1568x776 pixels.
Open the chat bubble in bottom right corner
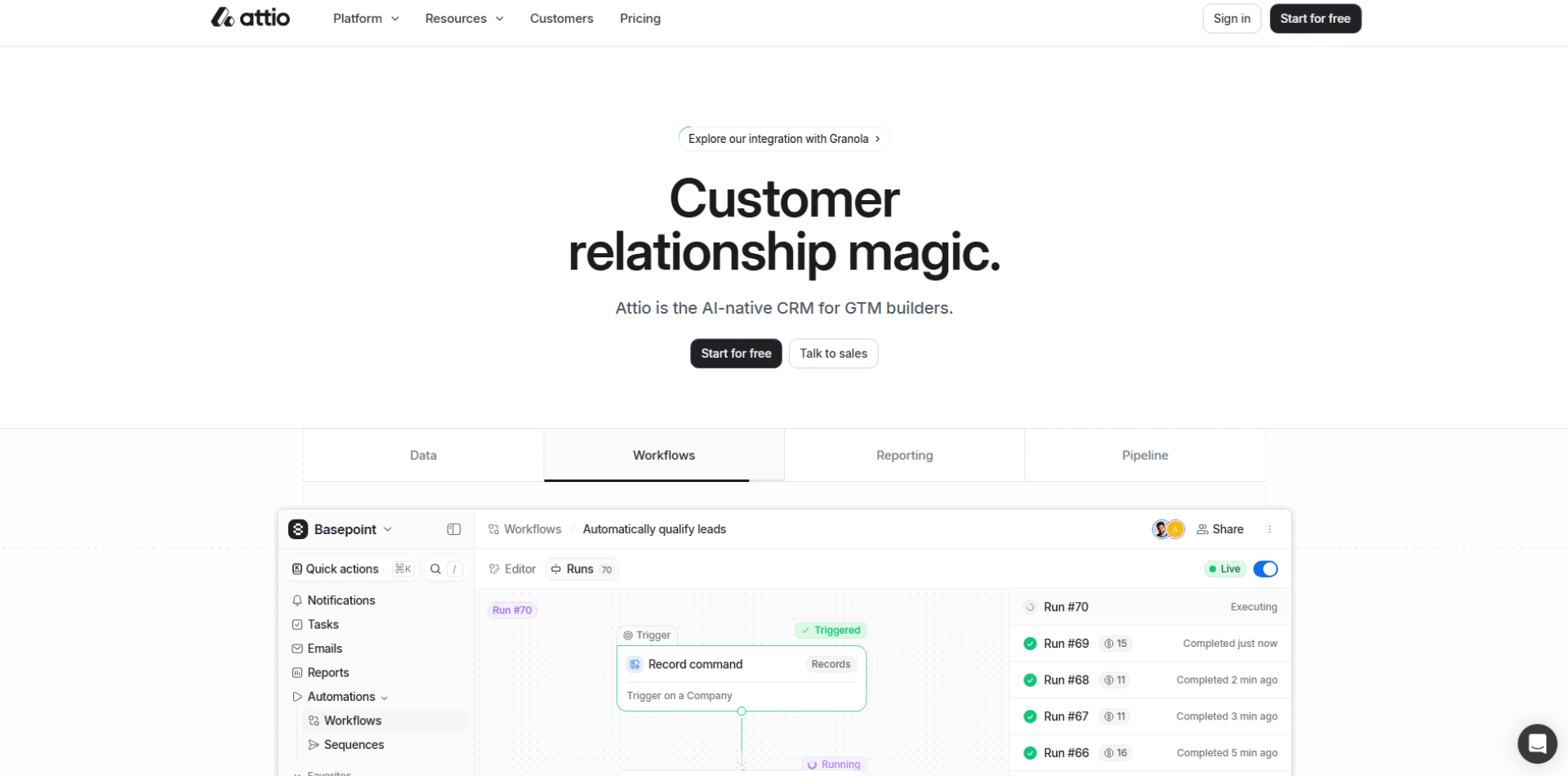pyautogui.click(x=1538, y=743)
